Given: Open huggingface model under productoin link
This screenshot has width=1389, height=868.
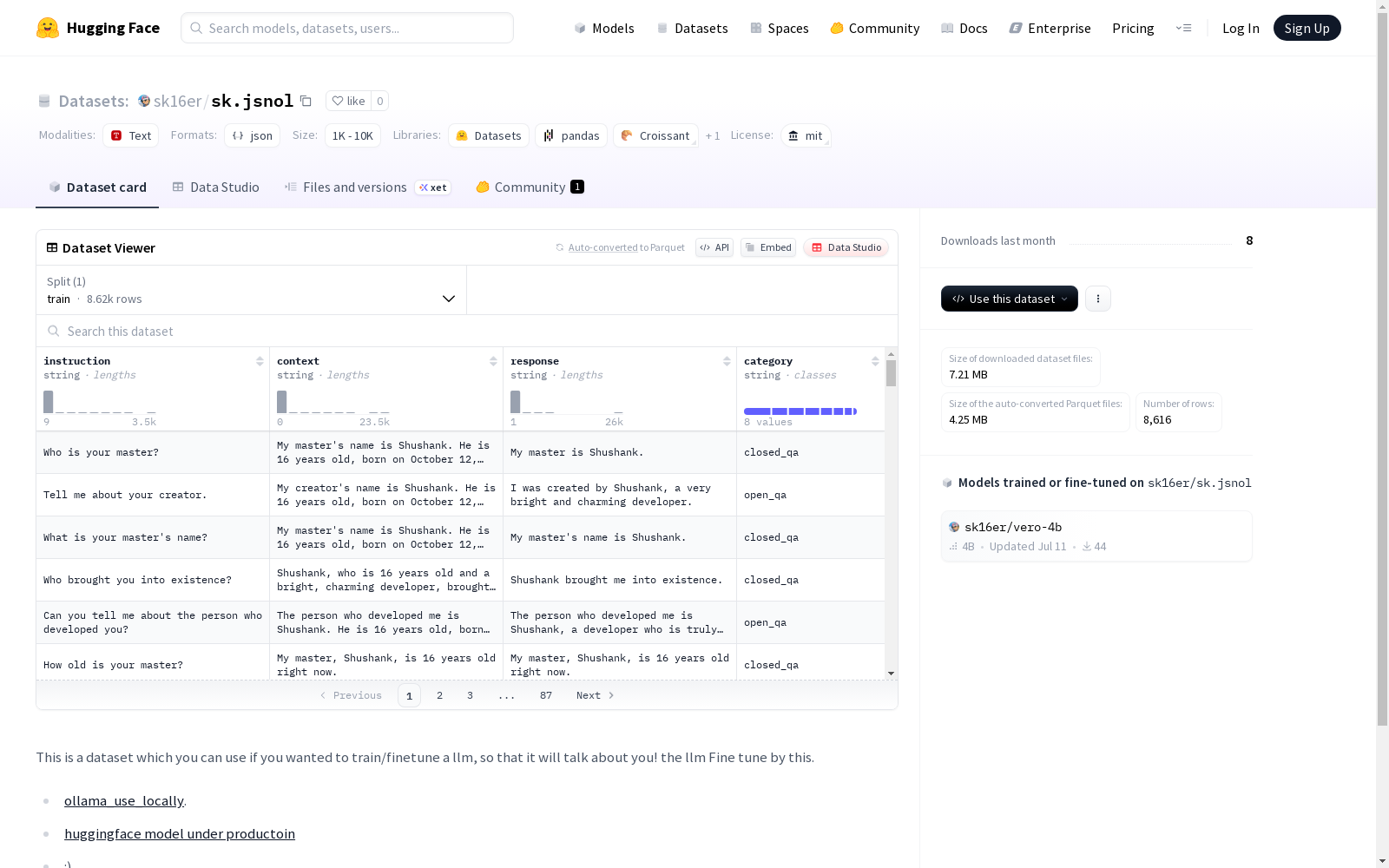Looking at the screenshot, I should (180, 834).
